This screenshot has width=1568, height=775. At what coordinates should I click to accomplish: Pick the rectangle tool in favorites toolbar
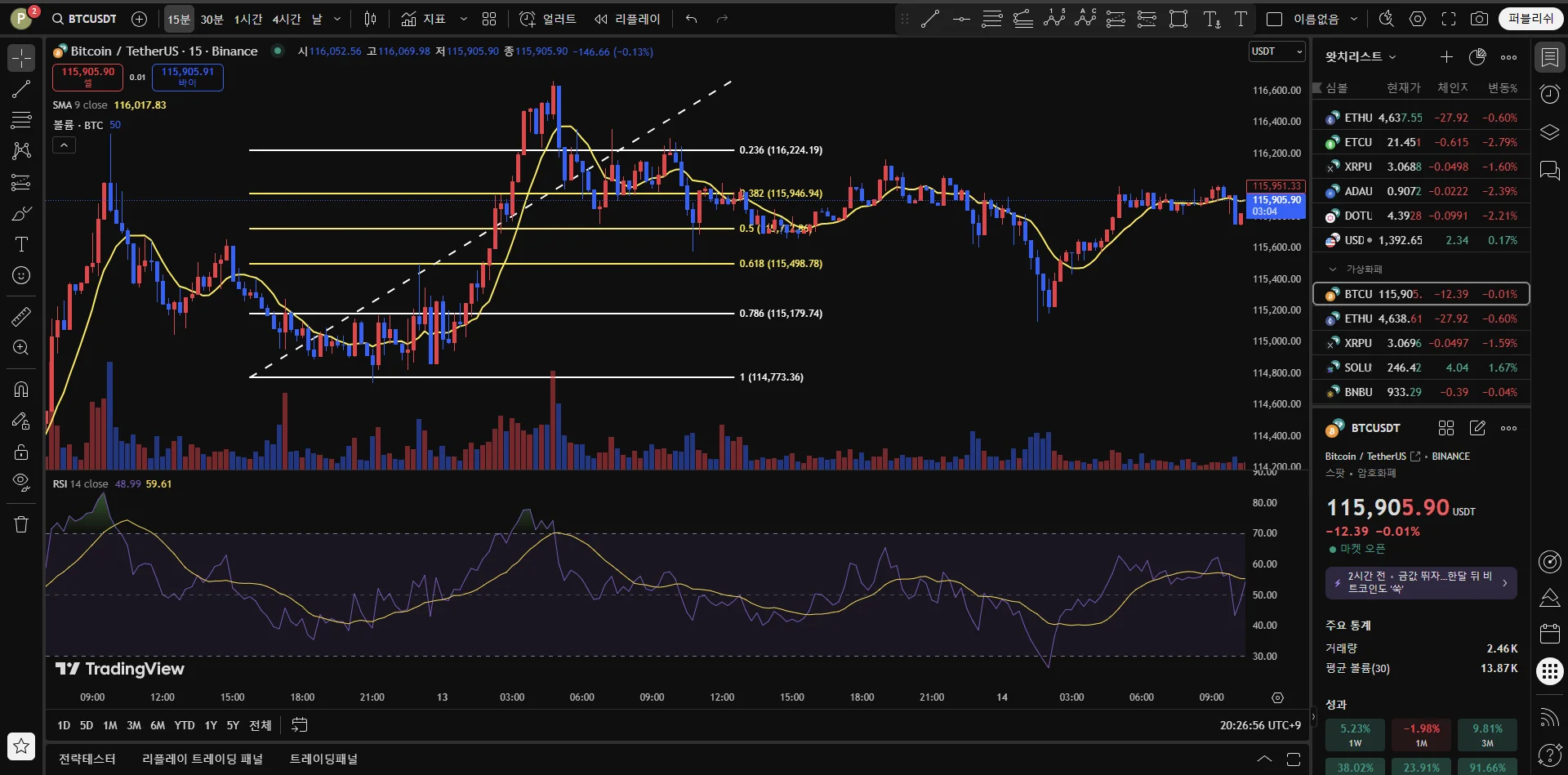(1178, 19)
